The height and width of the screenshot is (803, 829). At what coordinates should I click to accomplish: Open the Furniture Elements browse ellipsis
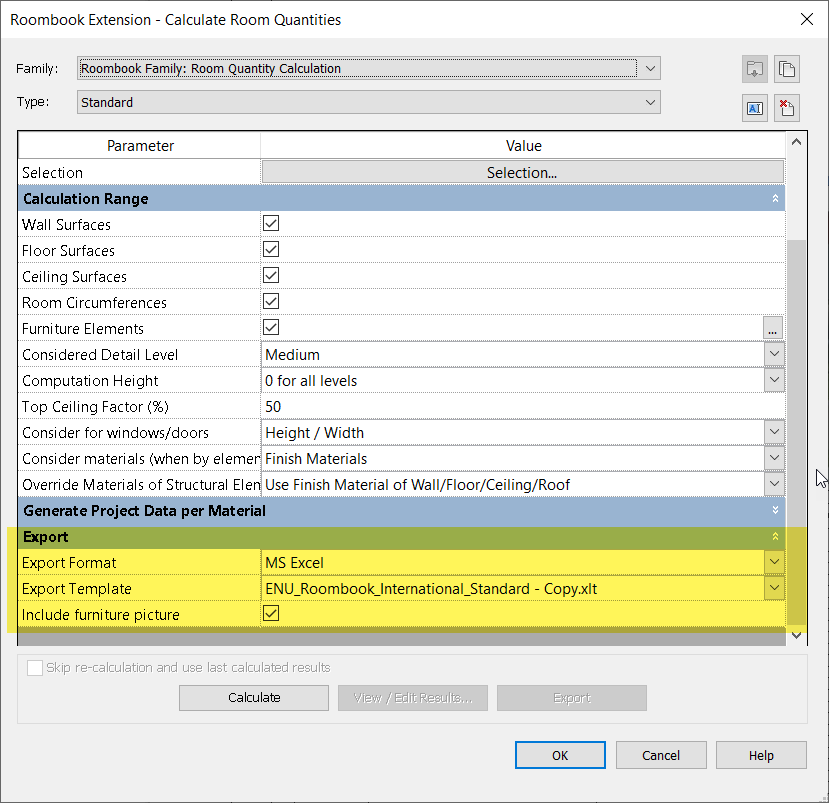771,328
